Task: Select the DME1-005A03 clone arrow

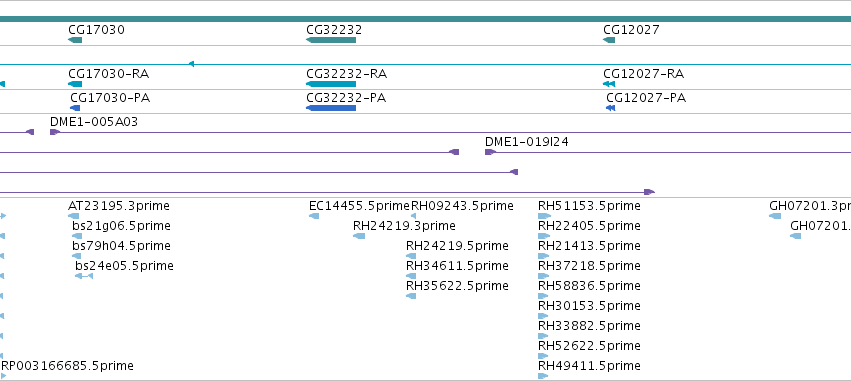Action: 55,132
